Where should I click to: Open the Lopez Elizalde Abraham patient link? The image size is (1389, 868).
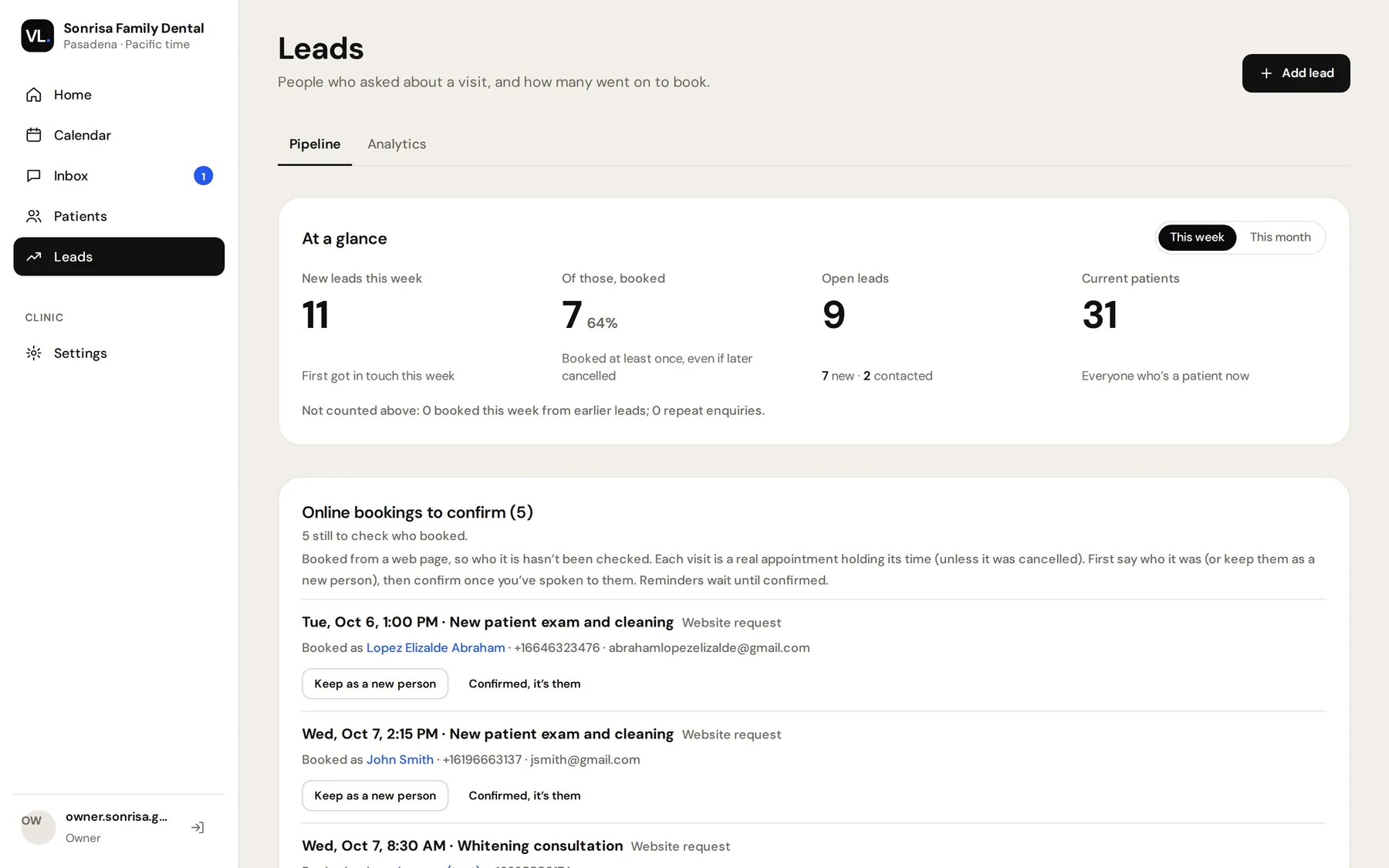435,648
